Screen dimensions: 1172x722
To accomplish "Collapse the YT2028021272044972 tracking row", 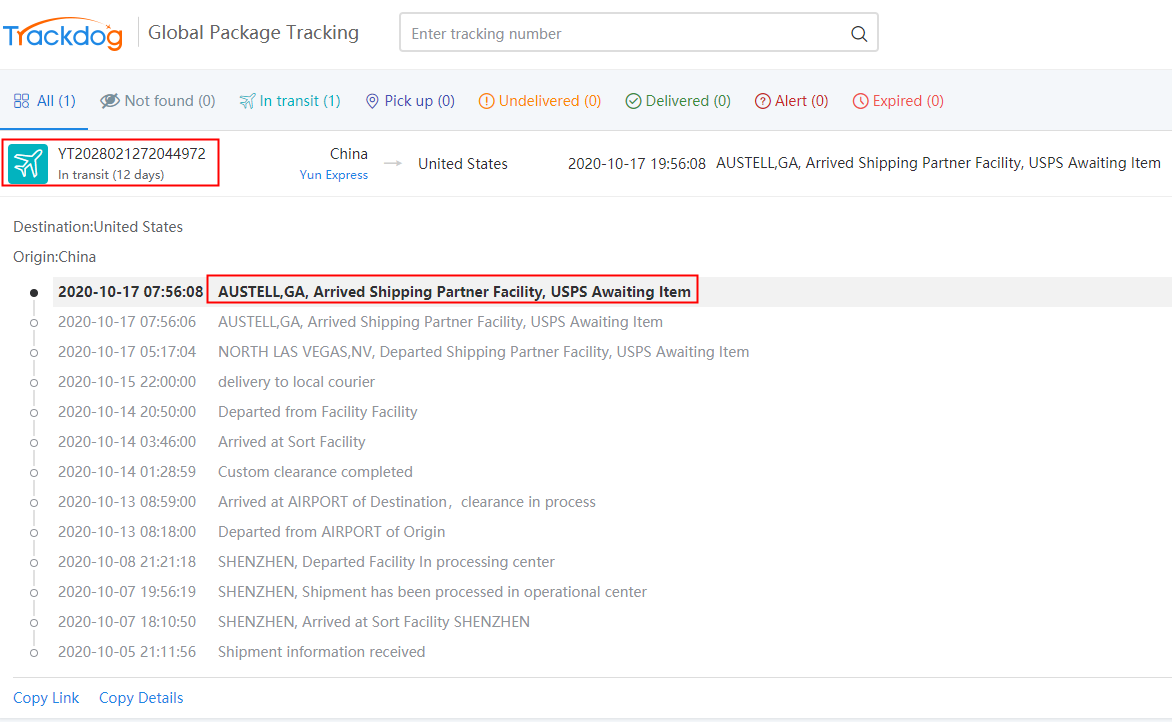I will point(132,154).
